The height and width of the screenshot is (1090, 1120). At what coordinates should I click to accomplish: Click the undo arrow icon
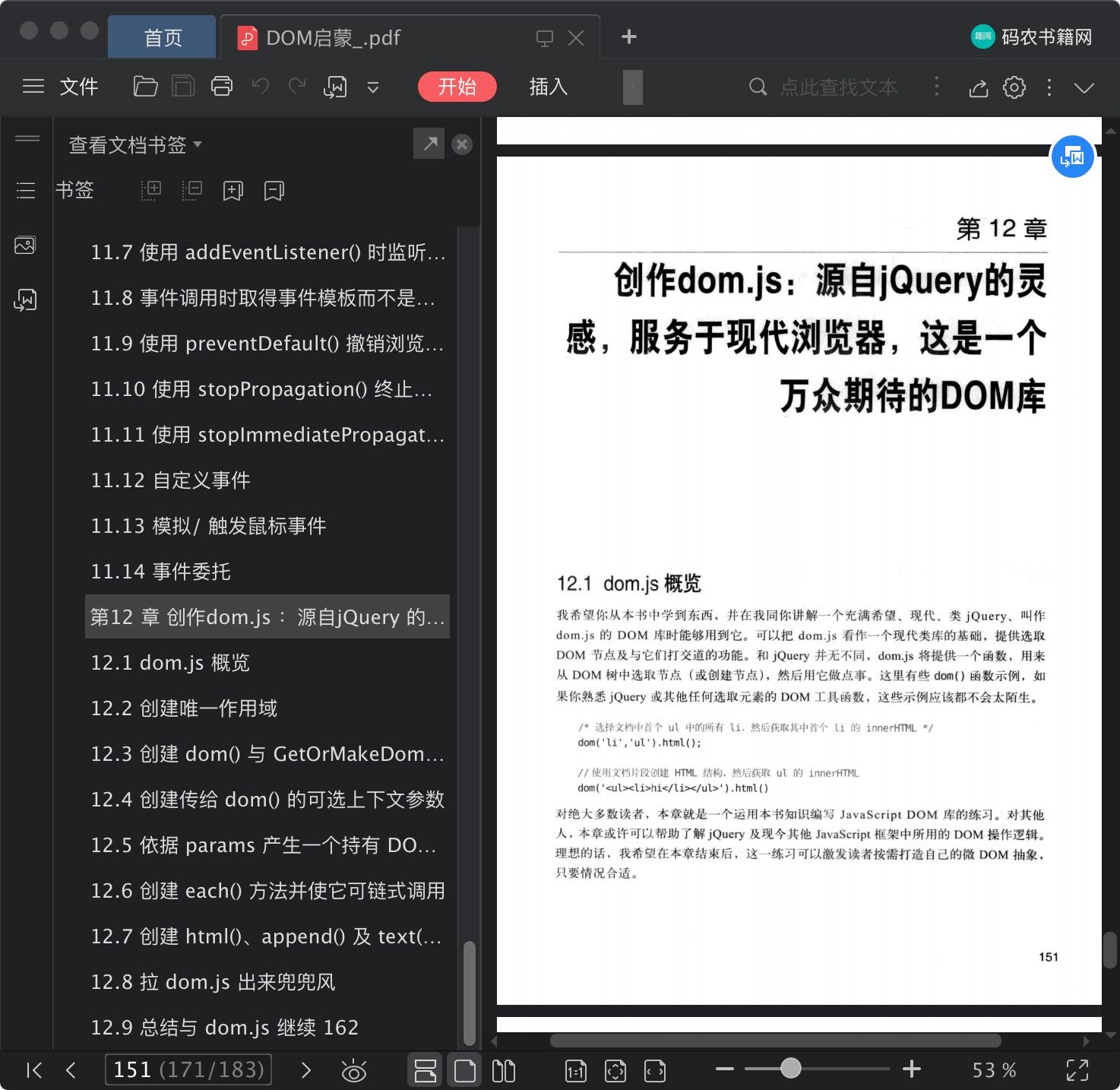pyautogui.click(x=261, y=87)
